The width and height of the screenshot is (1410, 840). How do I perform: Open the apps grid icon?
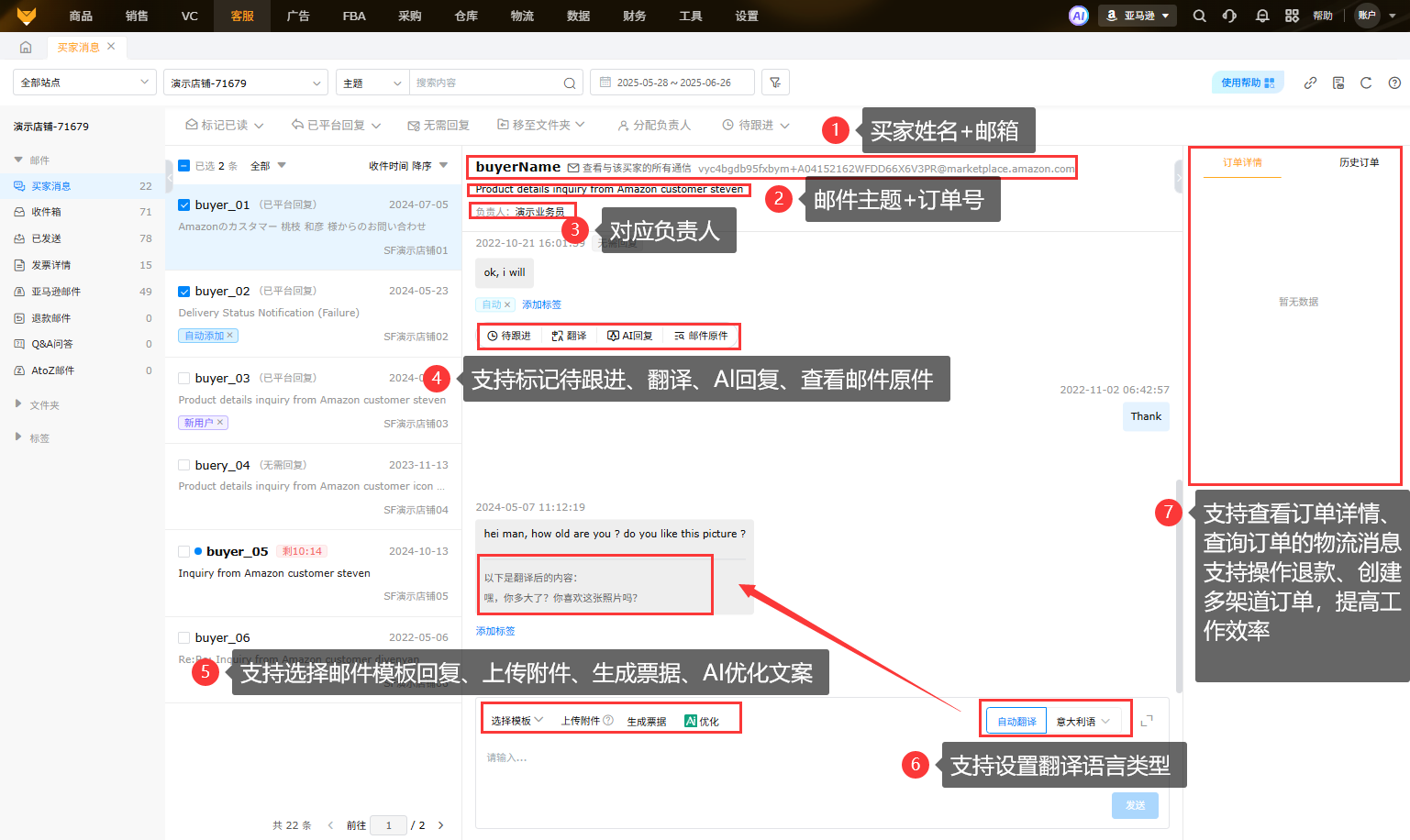[x=1292, y=16]
